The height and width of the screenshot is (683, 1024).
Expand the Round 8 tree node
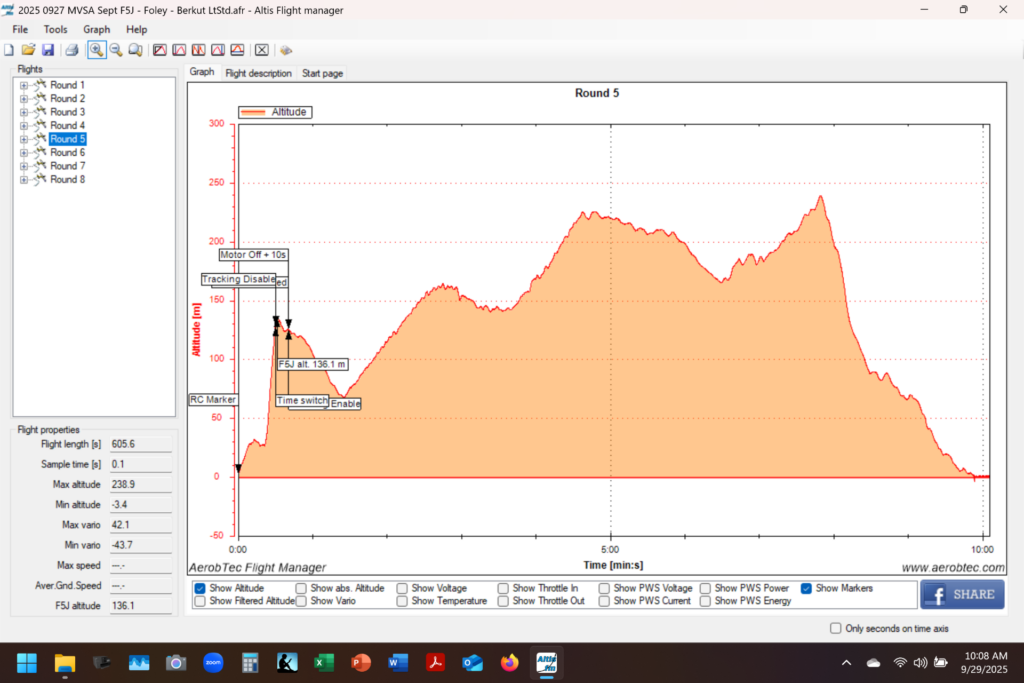click(x=23, y=179)
